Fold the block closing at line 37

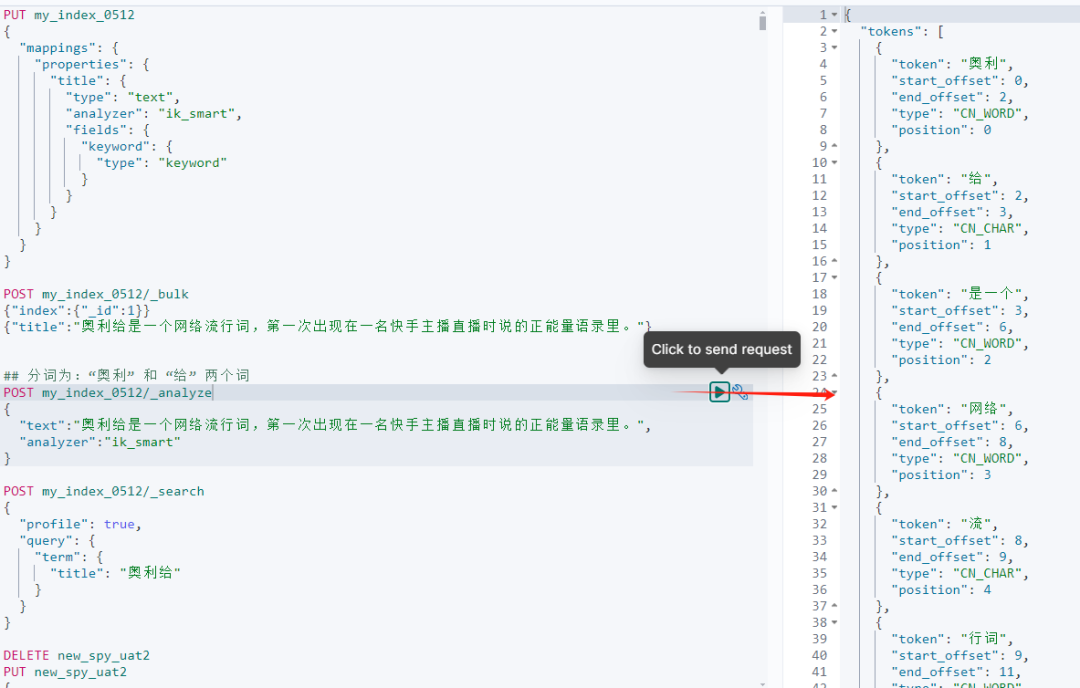tap(834, 606)
